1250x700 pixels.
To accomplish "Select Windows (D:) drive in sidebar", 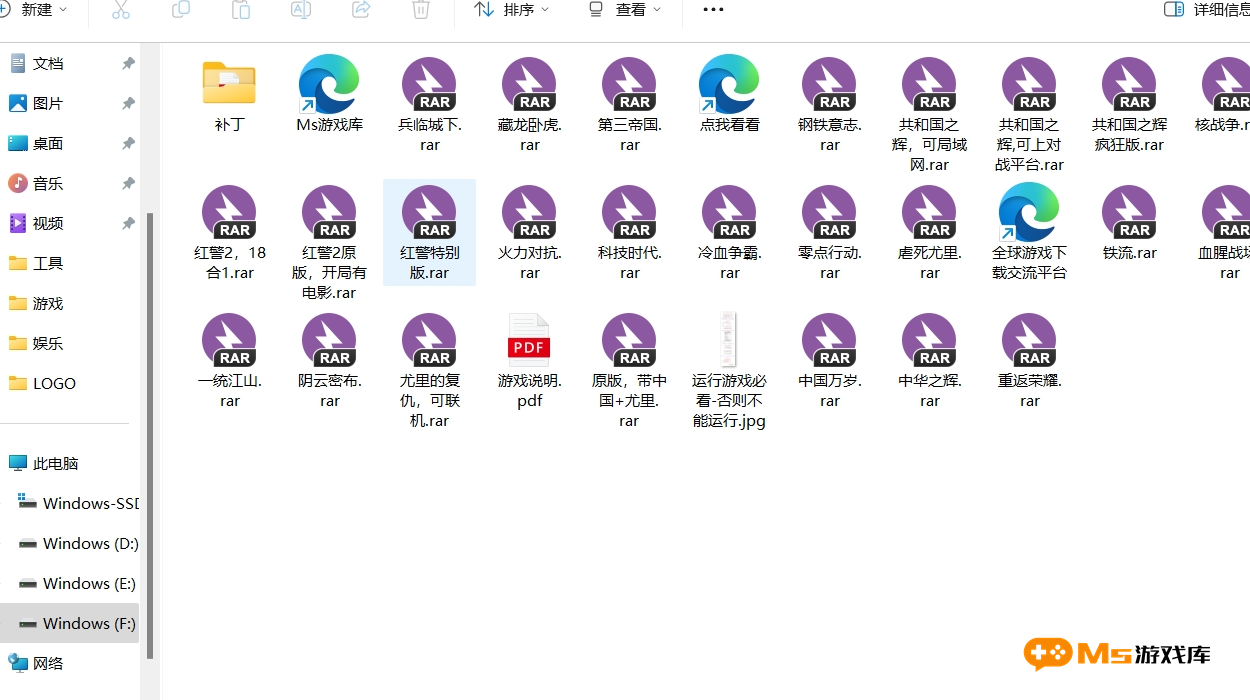I will 90,544.
